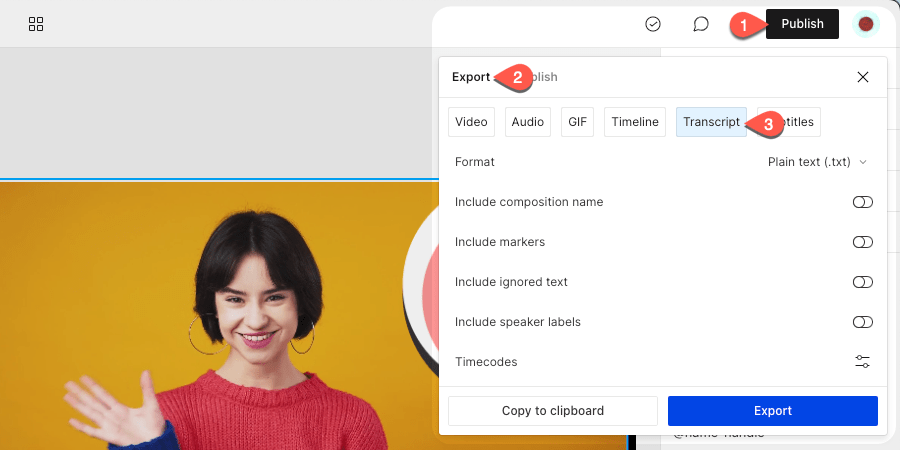Close the export panel

[x=862, y=77]
